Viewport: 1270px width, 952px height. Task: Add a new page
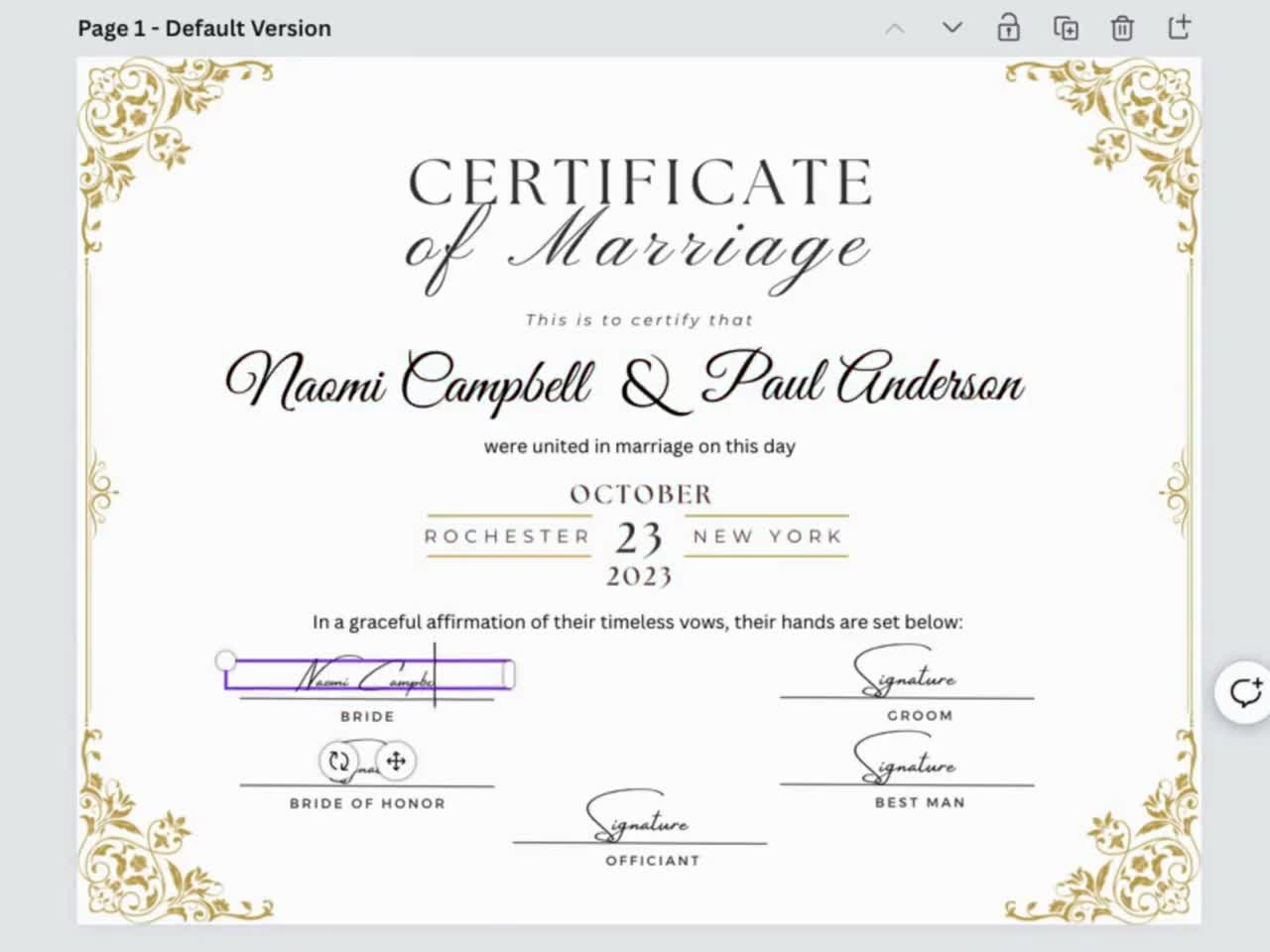(1180, 28)
